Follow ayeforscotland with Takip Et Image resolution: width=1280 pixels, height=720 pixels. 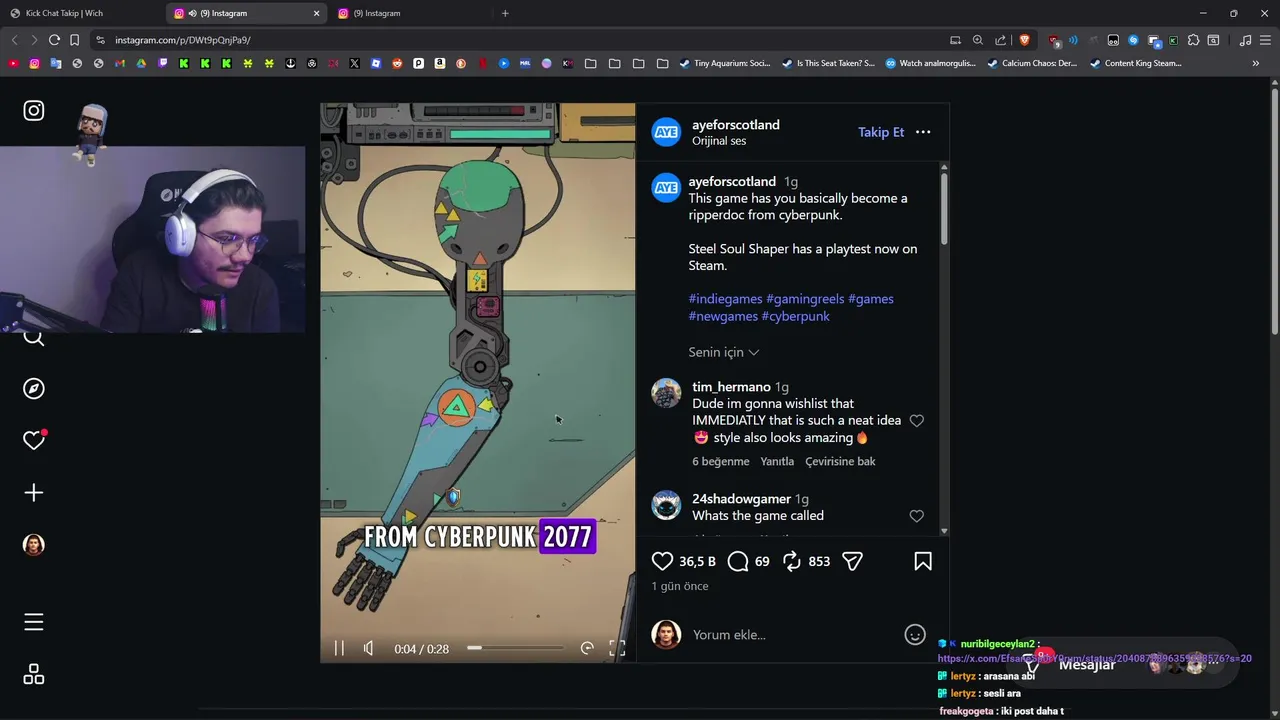pyautogui.click(x=881, y=132)
